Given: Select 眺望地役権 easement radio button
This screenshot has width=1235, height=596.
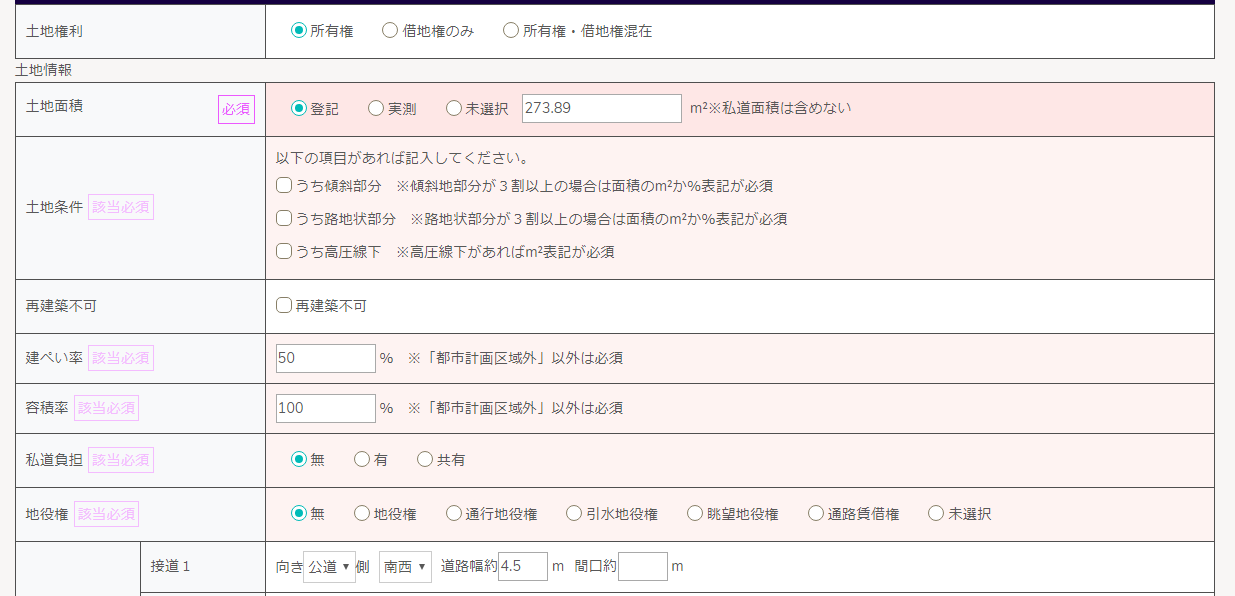Looking at the screenshot, I should pos(695,514).
